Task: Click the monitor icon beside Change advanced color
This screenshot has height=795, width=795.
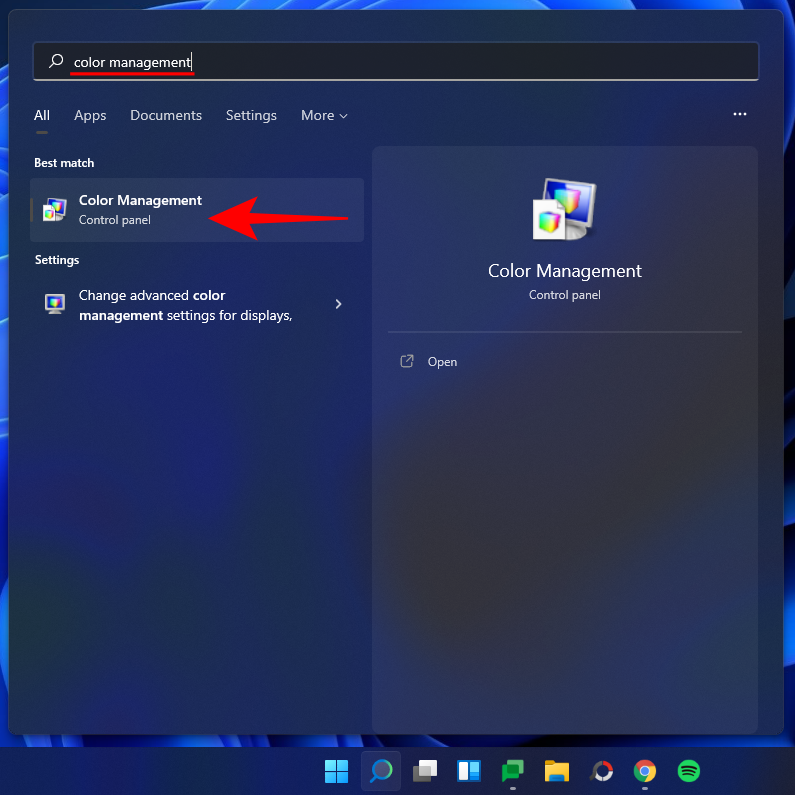Action: pyautogui.click(x=55, y=304)
